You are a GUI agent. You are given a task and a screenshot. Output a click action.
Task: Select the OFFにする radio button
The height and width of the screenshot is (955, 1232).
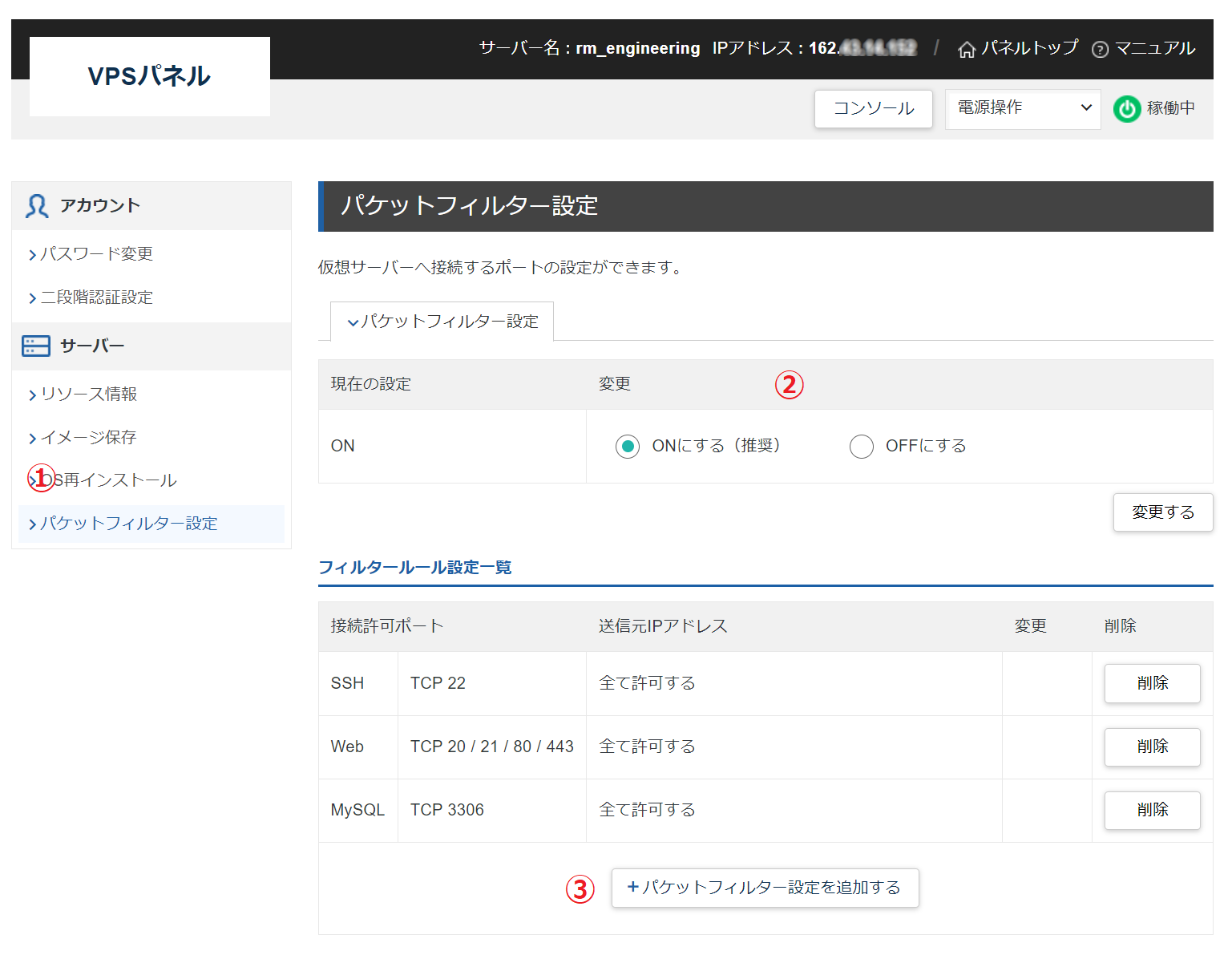click(x=862, y=446)
